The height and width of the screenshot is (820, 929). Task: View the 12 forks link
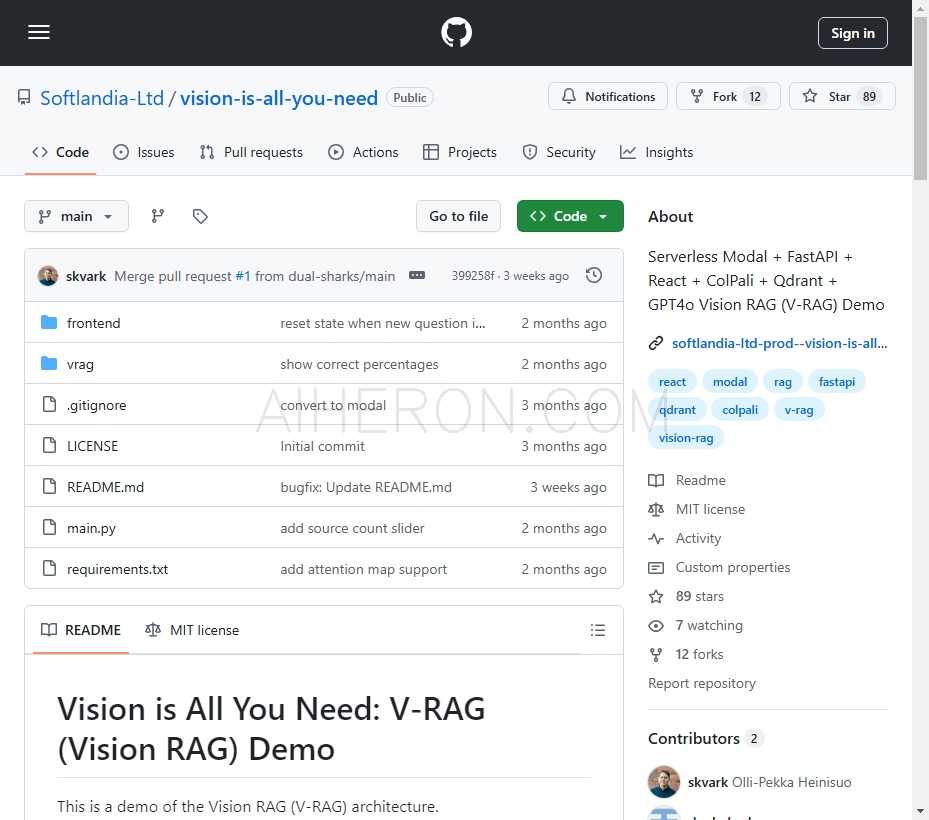pos(686,654)
